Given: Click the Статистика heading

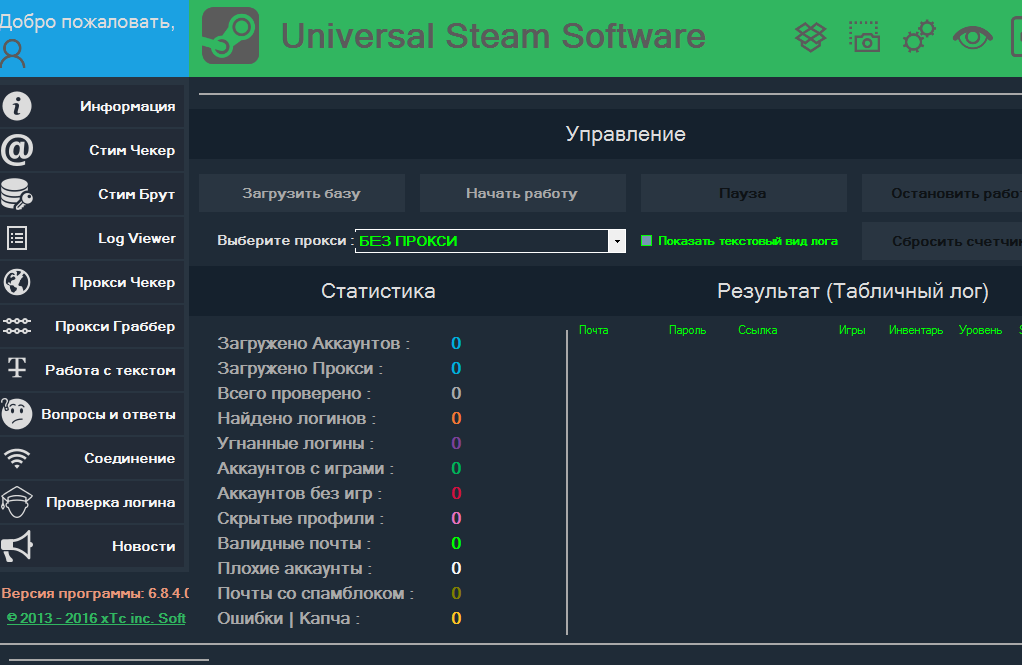Looking at the screenshot, I should point(378,291).
